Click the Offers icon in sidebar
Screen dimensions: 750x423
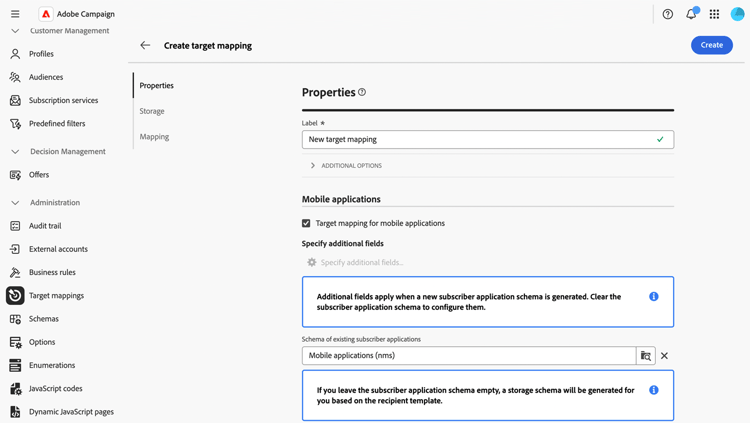(15, 175)
